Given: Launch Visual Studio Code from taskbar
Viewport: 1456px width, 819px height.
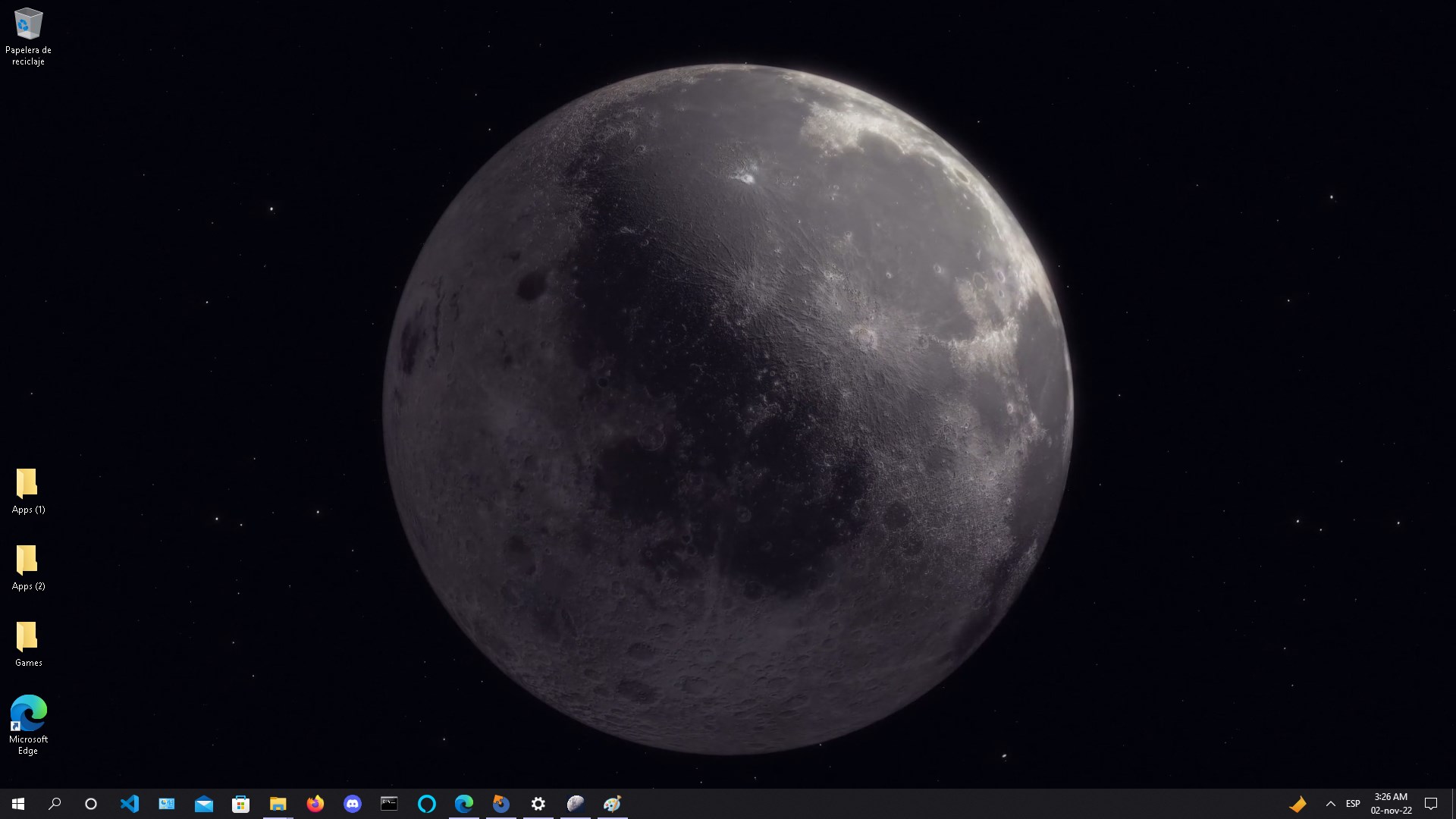Looking at the screenshot, I should coord(129,804).
